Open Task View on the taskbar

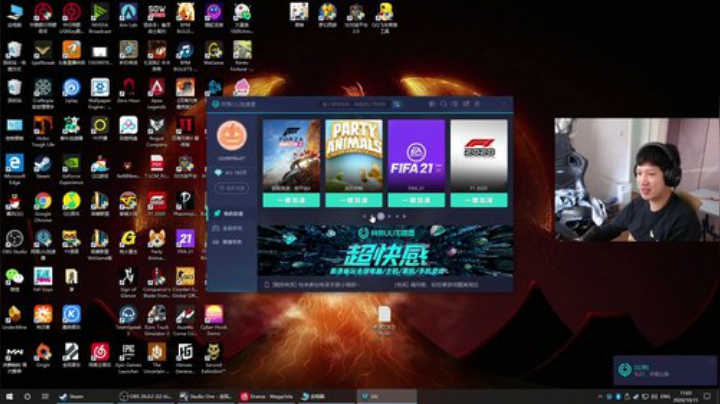45,396
